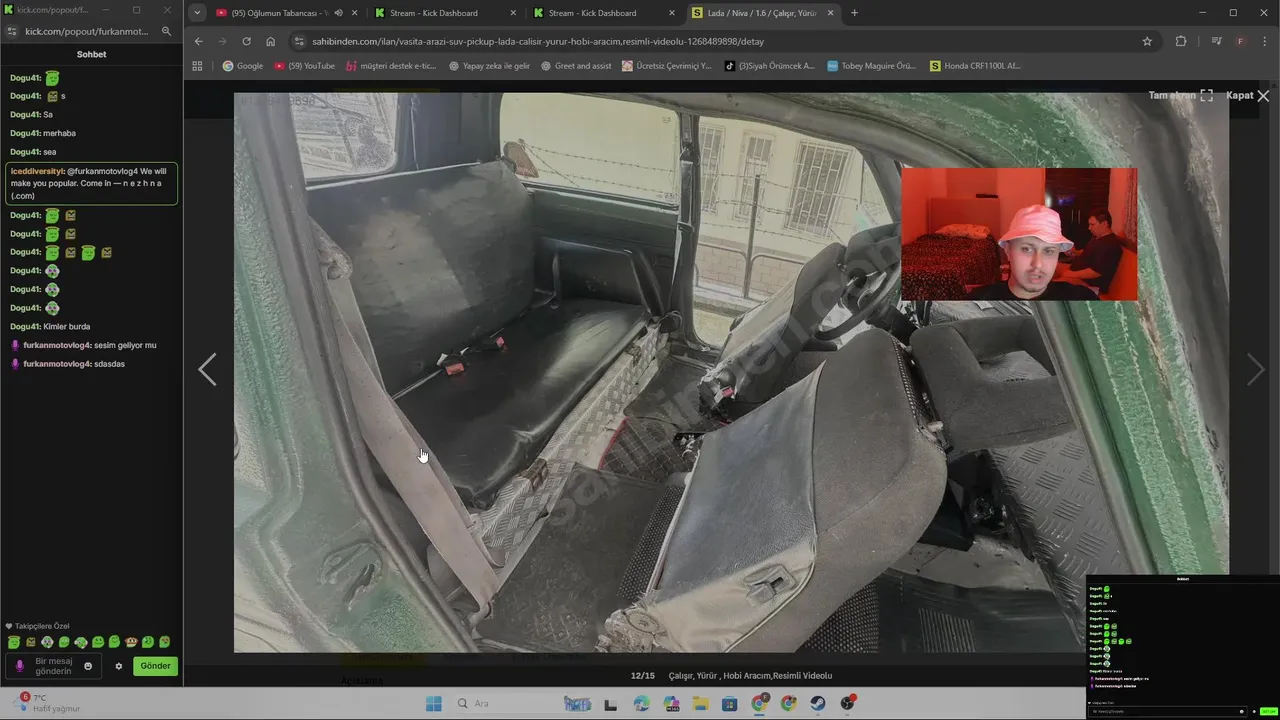Open a new browser tab
This screenshot has width=1280, height=720.
click(854, 13)
